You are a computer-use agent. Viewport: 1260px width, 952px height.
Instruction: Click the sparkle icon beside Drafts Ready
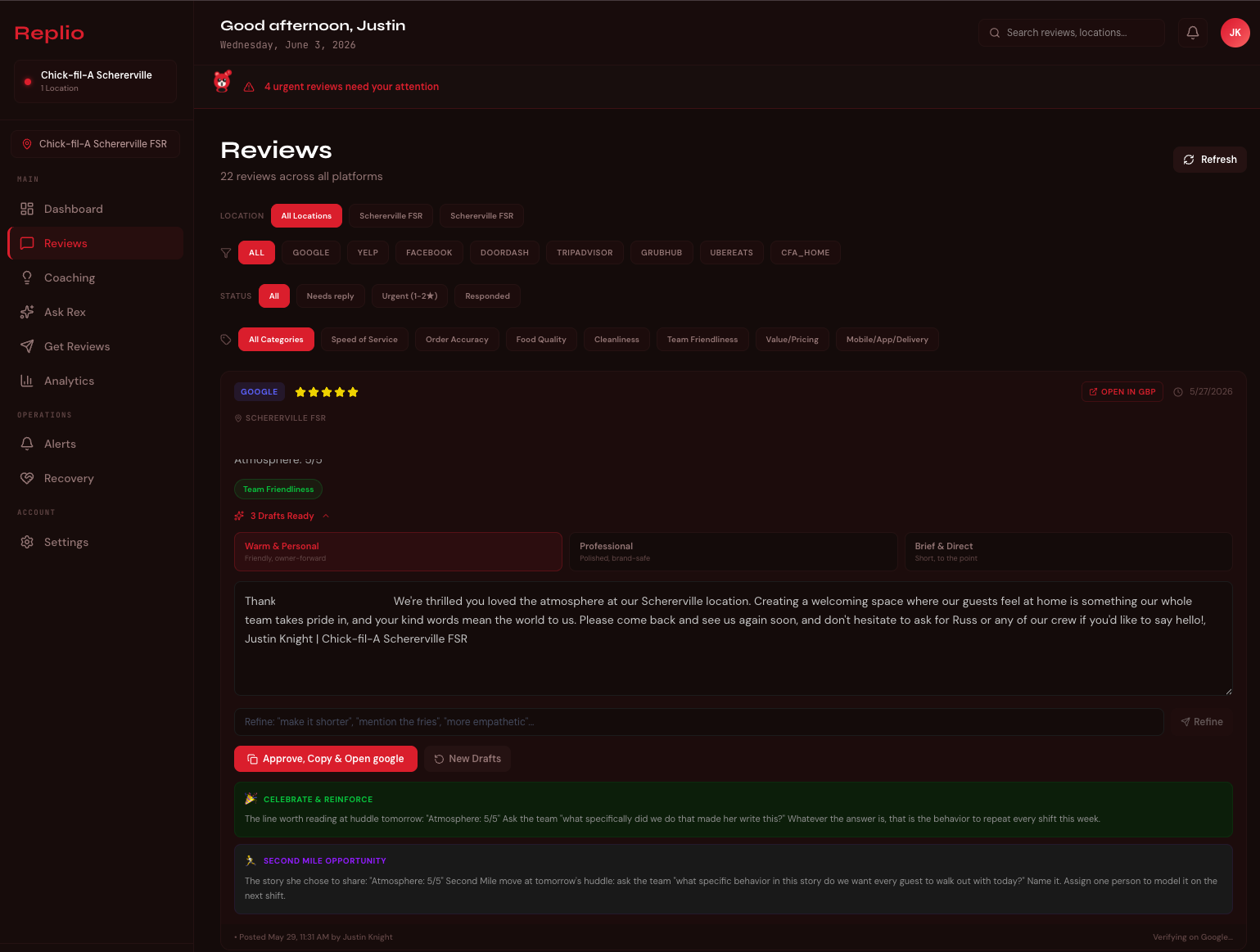[x=239, y=516]
